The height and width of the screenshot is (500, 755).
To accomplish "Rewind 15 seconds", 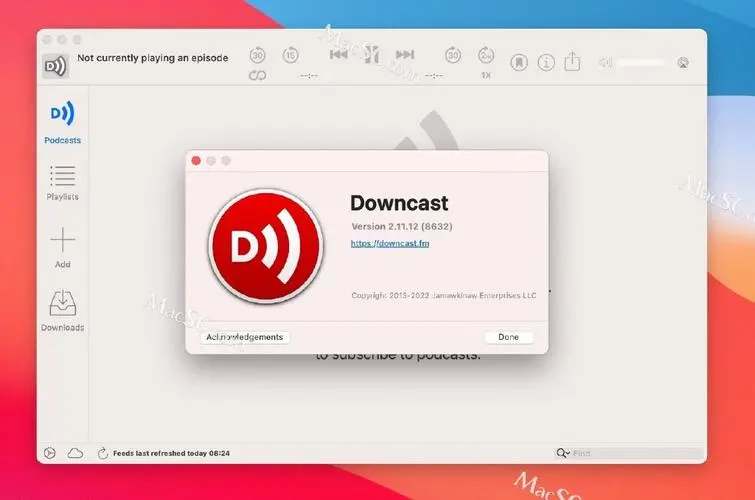I will [x=290, y=56].
